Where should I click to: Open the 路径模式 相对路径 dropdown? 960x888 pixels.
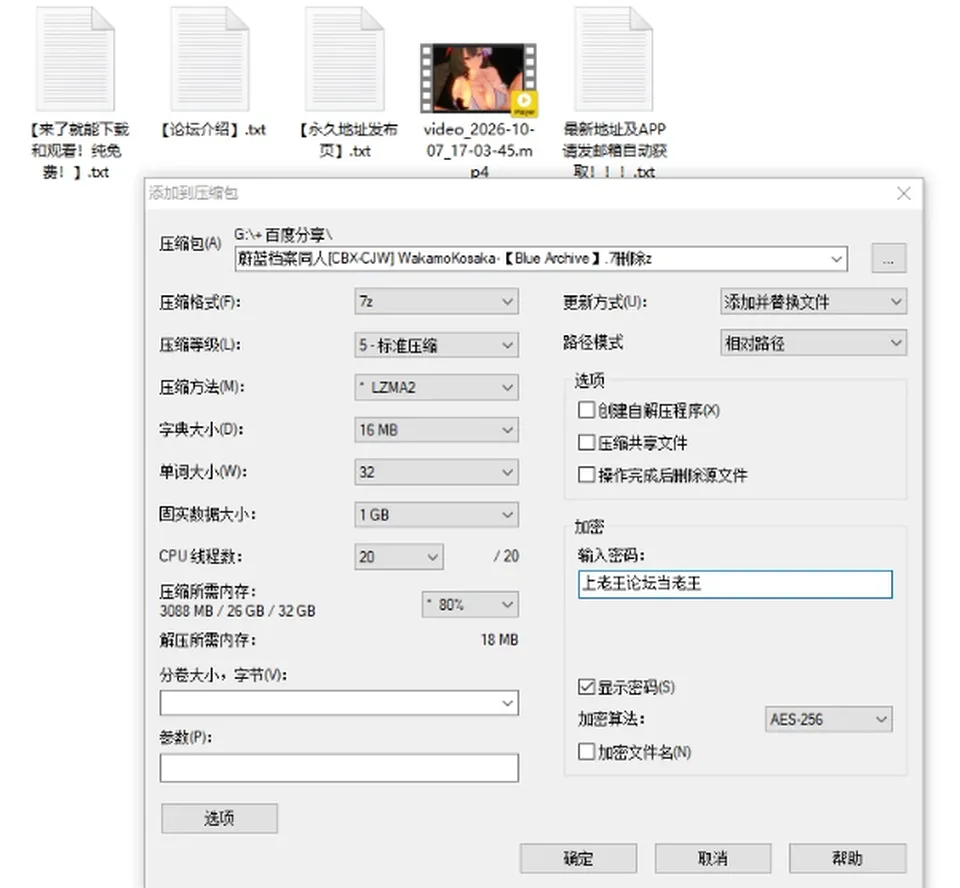click(x=813, y=343)
